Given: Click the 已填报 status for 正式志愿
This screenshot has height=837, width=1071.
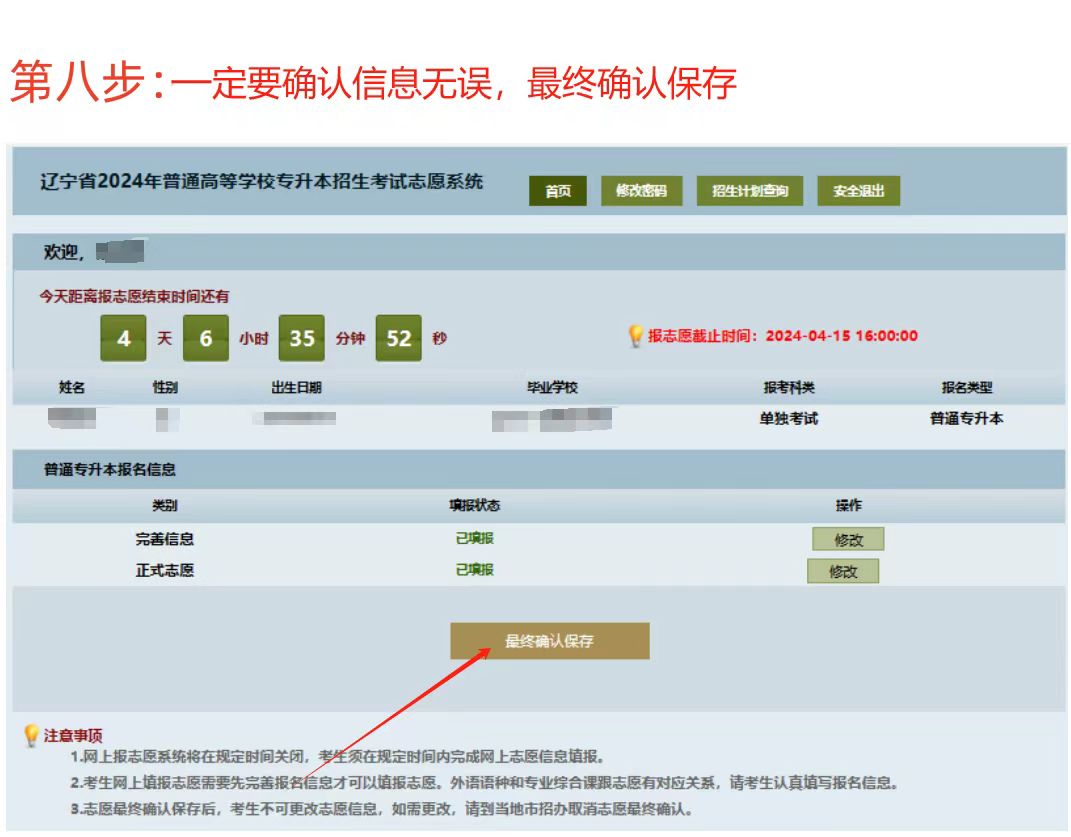Looking at the screenshot, I should pyautogui.click(x=475, y=570).
